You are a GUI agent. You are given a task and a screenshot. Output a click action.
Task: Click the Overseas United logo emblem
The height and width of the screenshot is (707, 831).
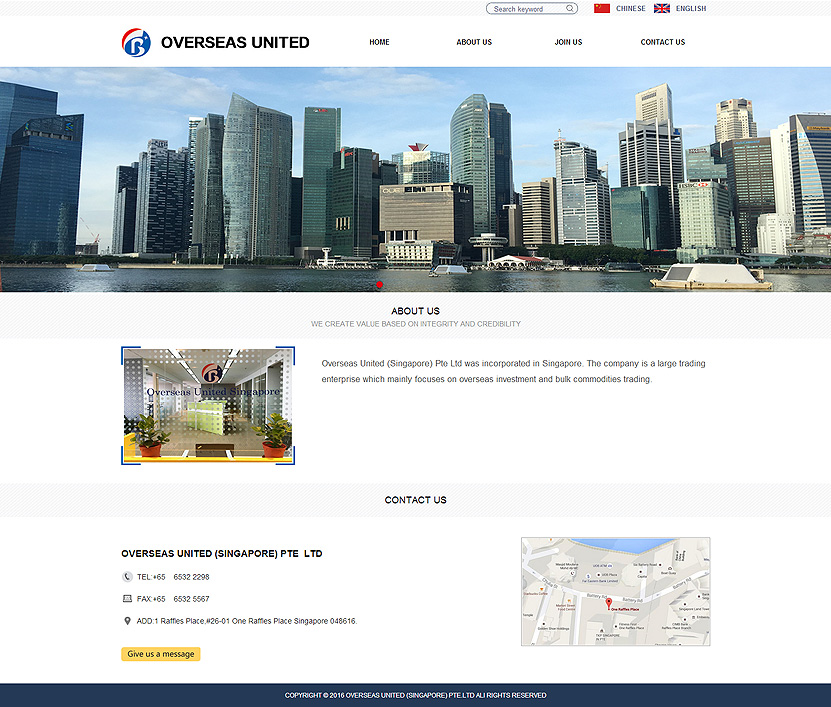tap(136, 42)
